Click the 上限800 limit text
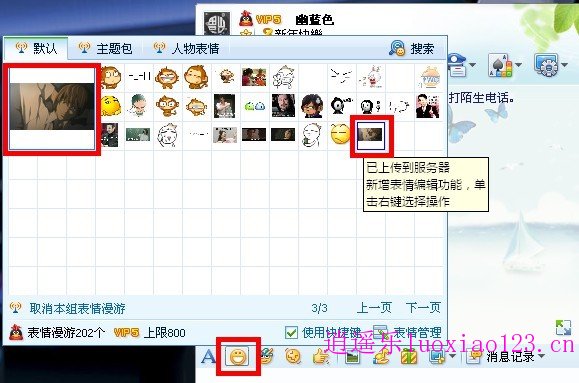Viewport: 579px width, 383px height. click(x=164, y=333)
